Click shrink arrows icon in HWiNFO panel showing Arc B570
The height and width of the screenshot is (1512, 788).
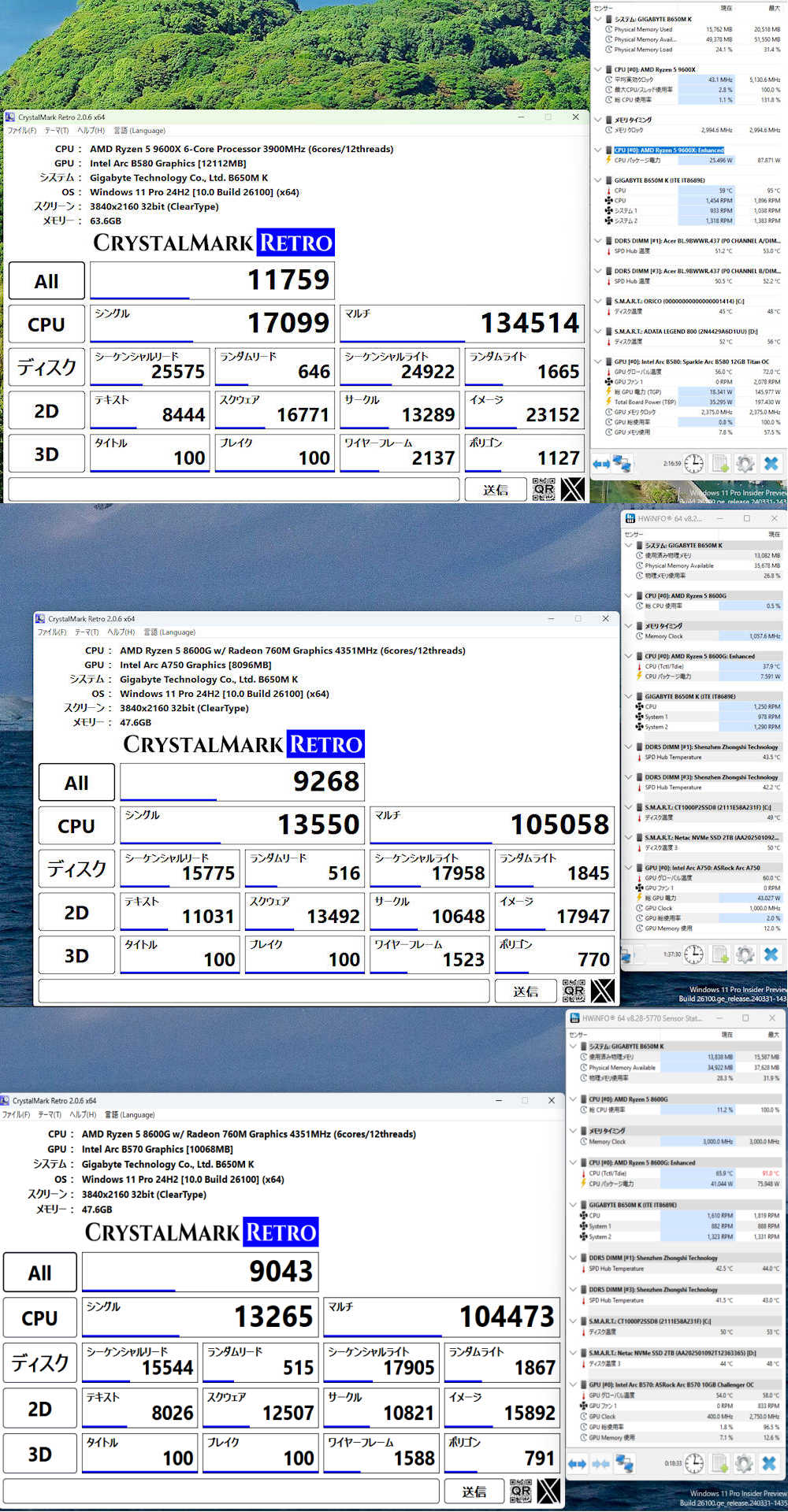pos(601,1464)
